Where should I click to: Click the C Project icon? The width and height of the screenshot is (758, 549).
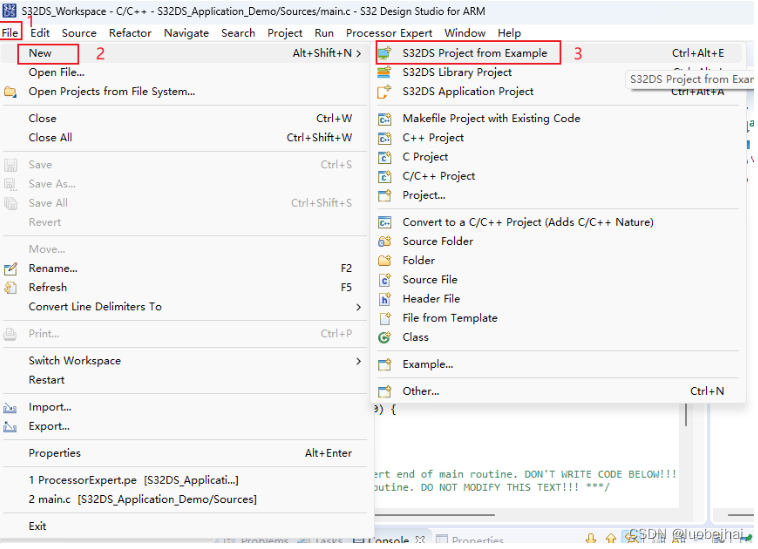pos(384,158)
